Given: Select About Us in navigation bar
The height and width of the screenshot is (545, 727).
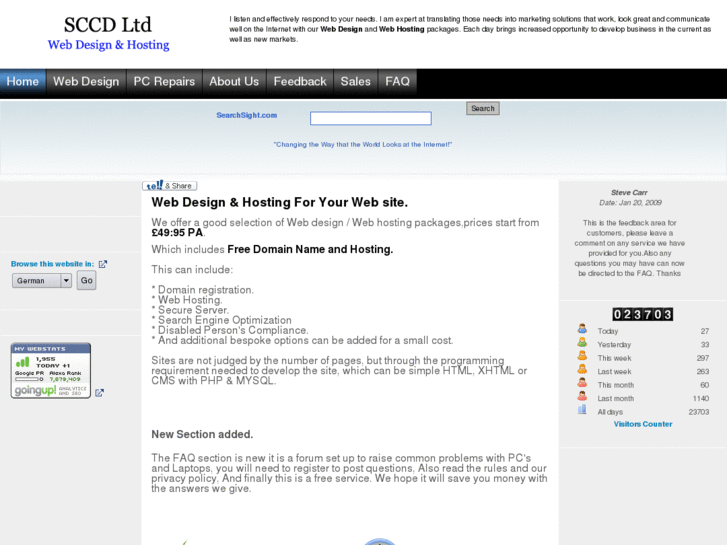Looking at the screenshot, I should pos(234,82).
